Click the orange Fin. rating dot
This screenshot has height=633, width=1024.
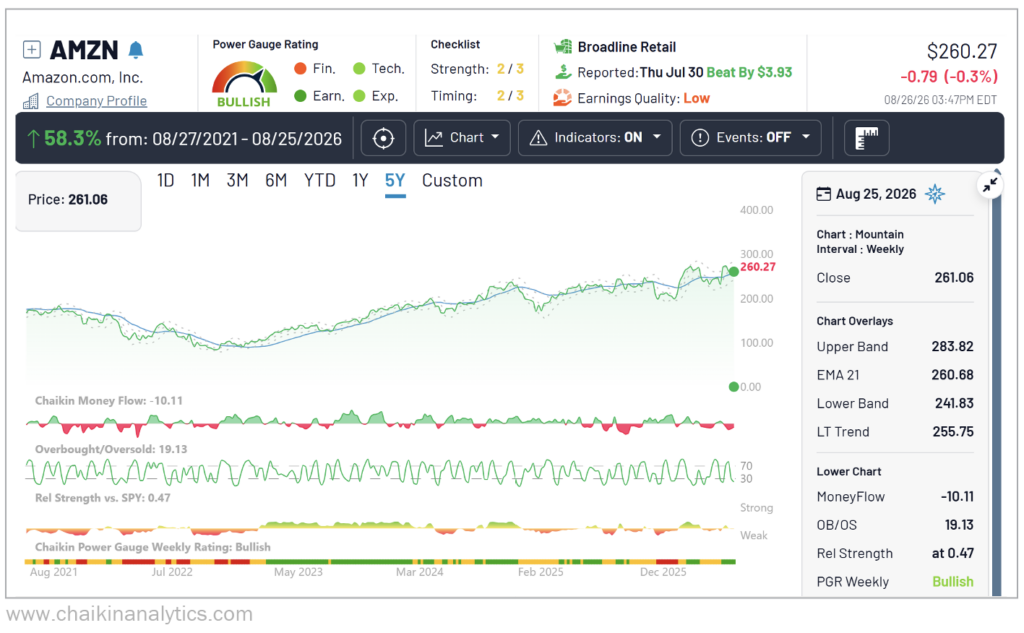(300, 69)
